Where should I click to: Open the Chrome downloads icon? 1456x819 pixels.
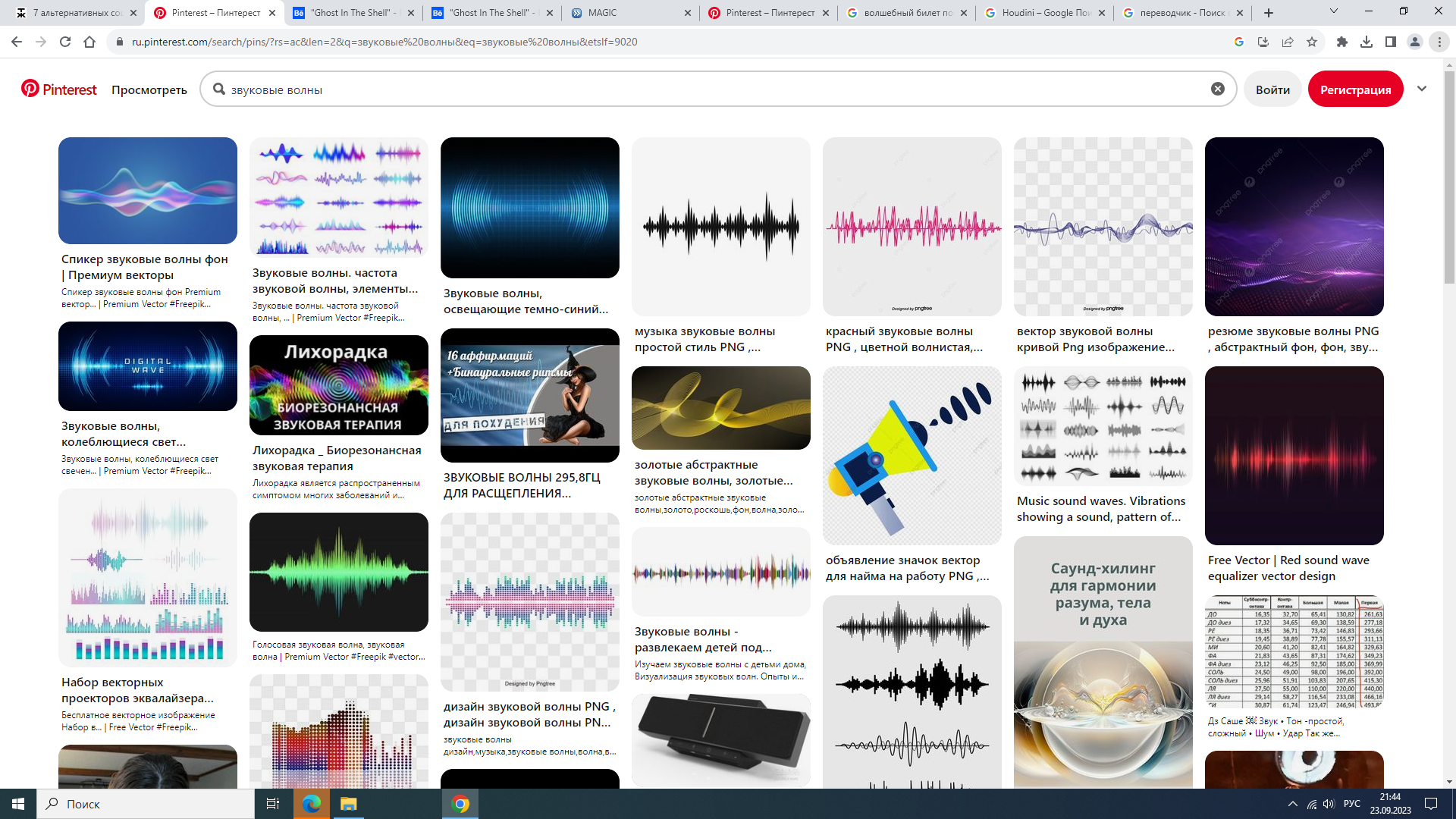point(1367,42)
